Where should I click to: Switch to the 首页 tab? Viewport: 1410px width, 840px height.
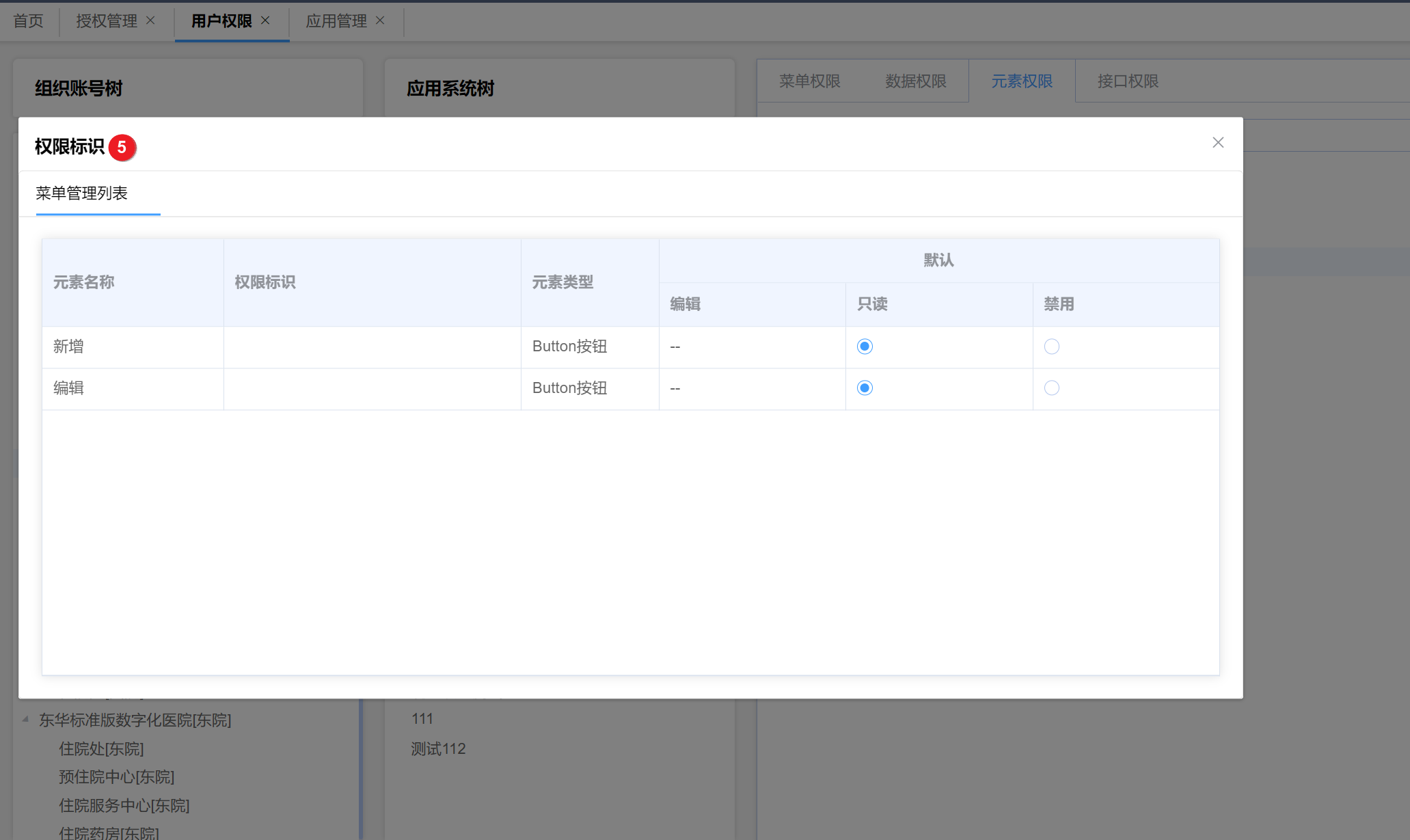pyautogui.click(x=28, y=21)
